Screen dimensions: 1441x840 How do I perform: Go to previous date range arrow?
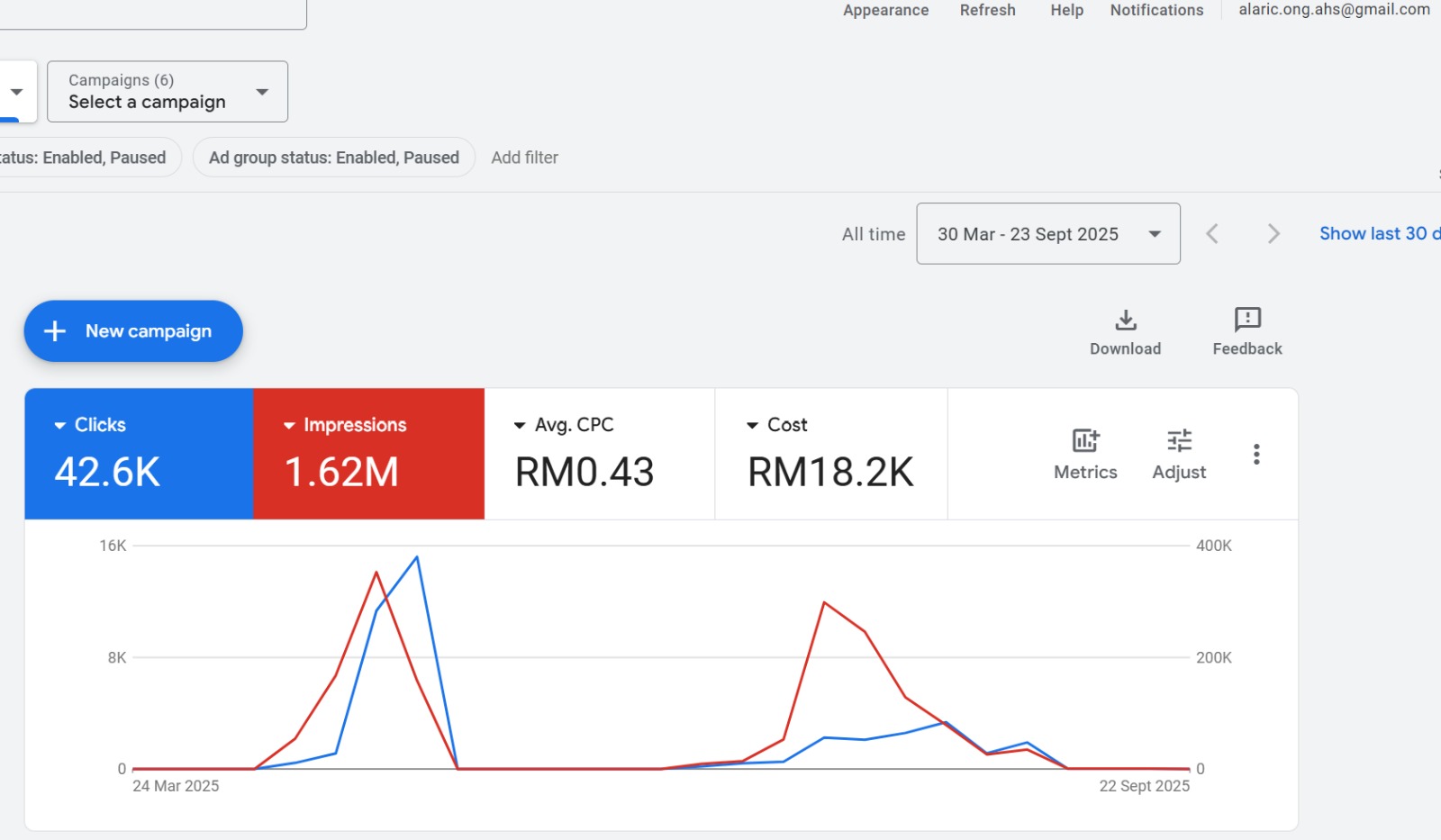(x=1212, y=234)
